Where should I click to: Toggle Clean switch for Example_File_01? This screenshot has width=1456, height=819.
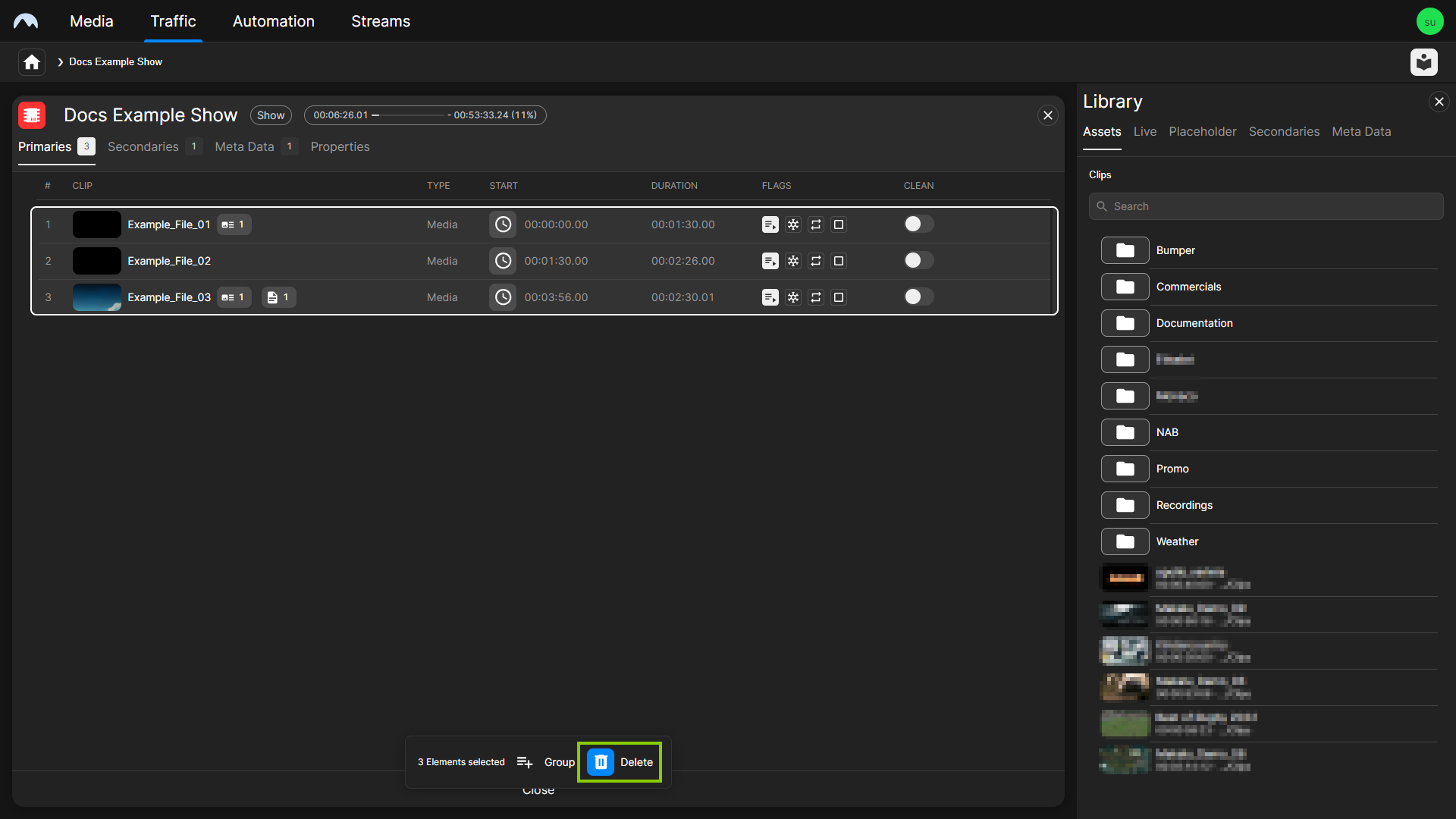coord(918,224)
